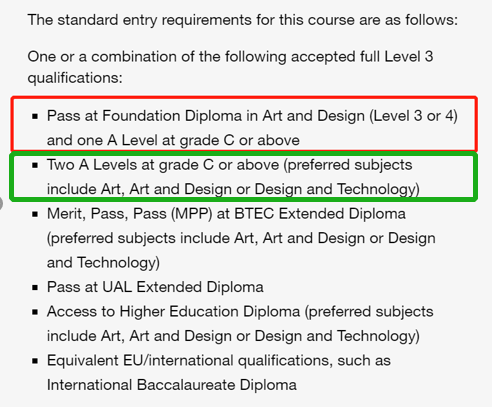
Task: Click the bullet before Equivalent EU/international item
Action: 35,361
